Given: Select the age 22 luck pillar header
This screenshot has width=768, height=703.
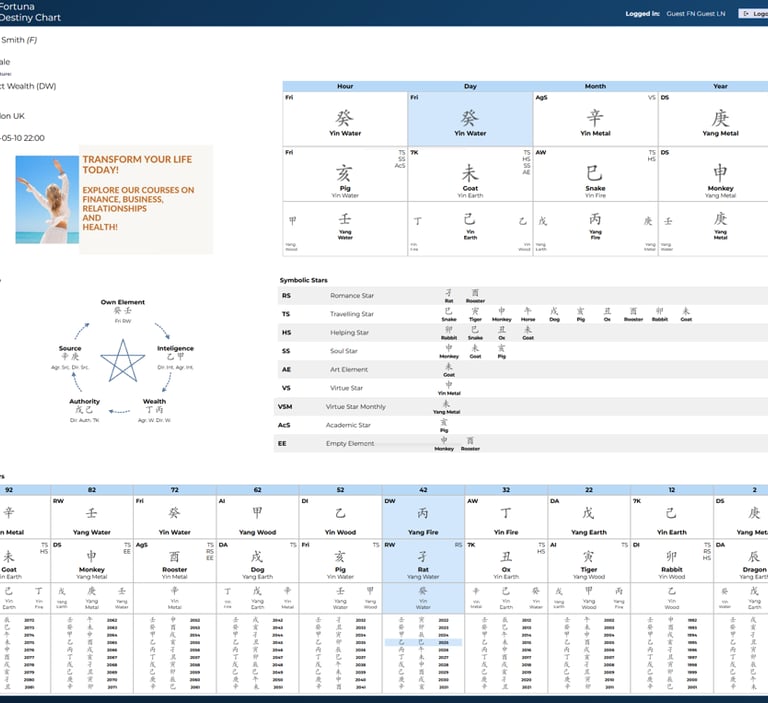Looking at the screenshot, I should pyautogui.click(x=589, y=490).
